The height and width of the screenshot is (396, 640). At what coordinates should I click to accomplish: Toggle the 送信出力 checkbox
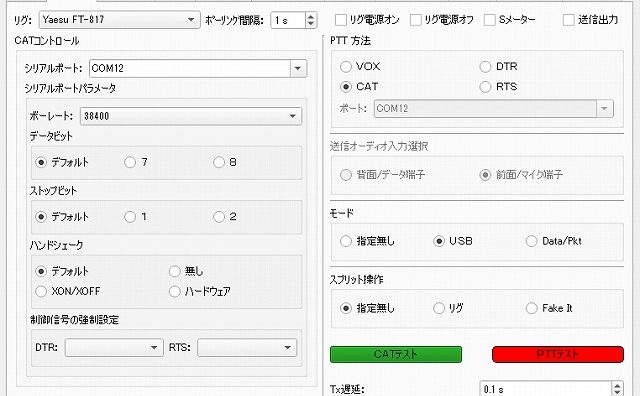(568, 20)
